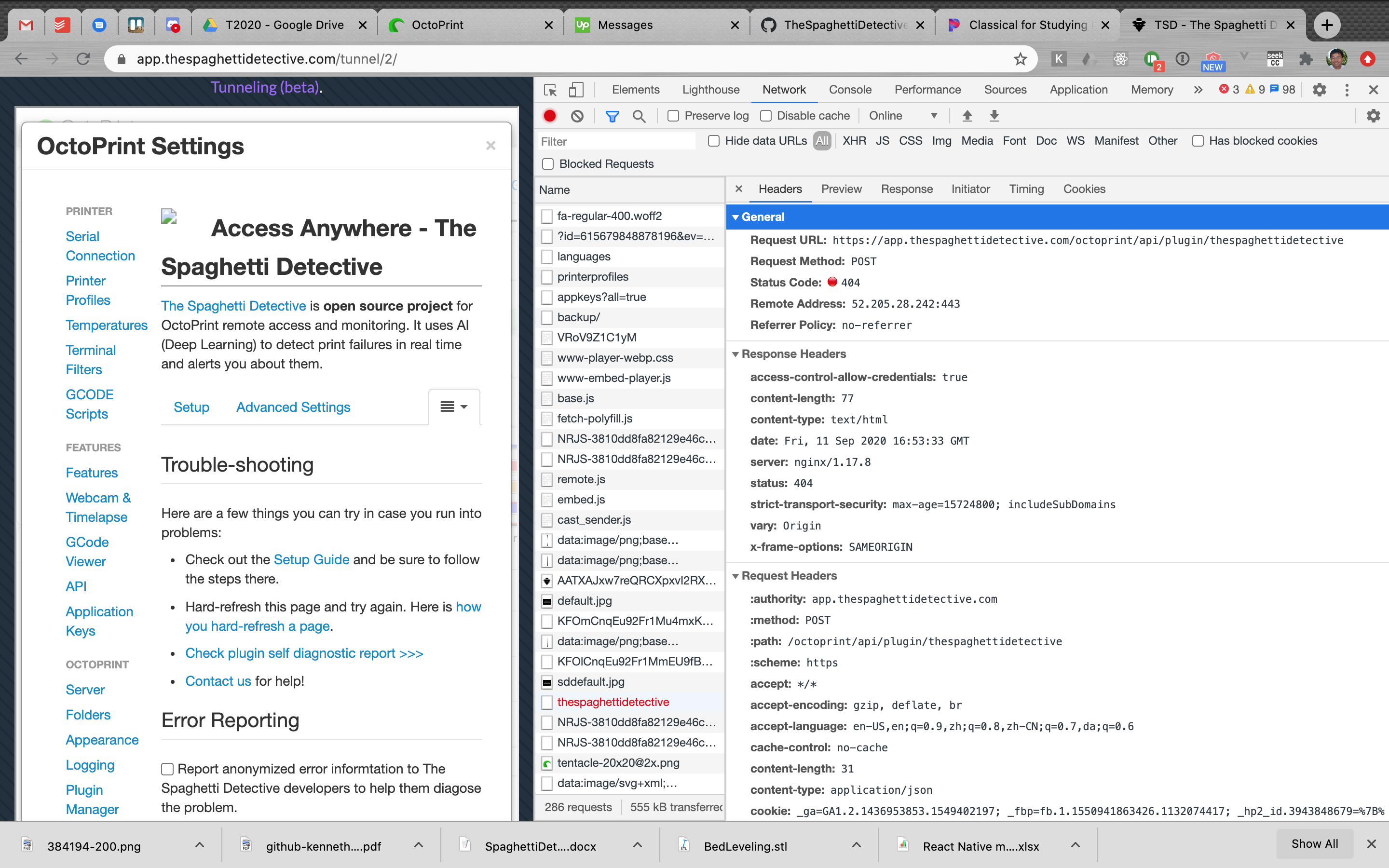This screenshot has height=868, width=1389.
Task: Enable the Disable cache checkbox
Action: [x=766, y=116]
